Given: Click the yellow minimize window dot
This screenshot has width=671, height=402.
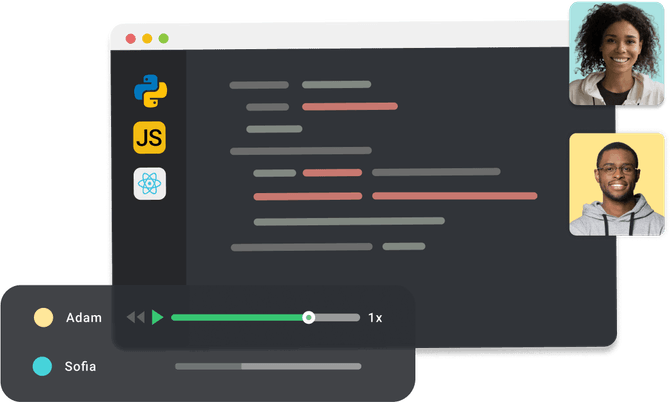Looking at the screenshot, I should point(147,39).
